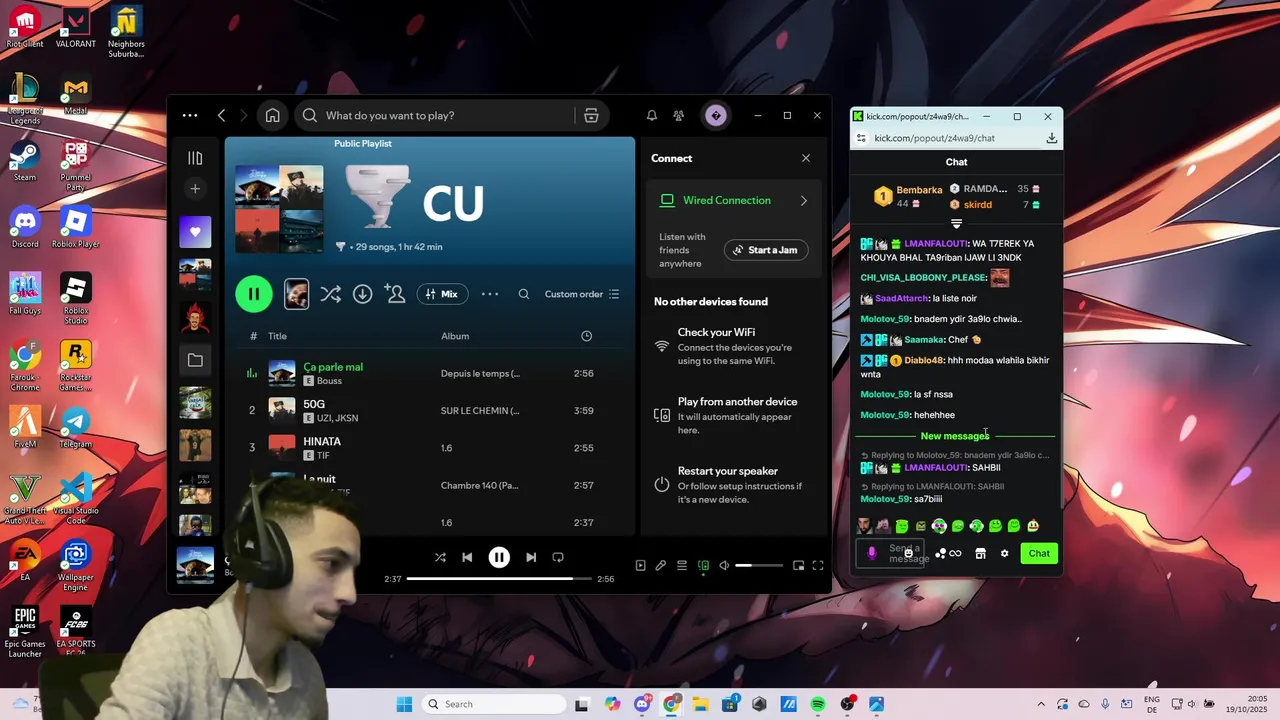Search within the playlist
The width and height of the screenshot is (1280, 720).
[524, 294]
